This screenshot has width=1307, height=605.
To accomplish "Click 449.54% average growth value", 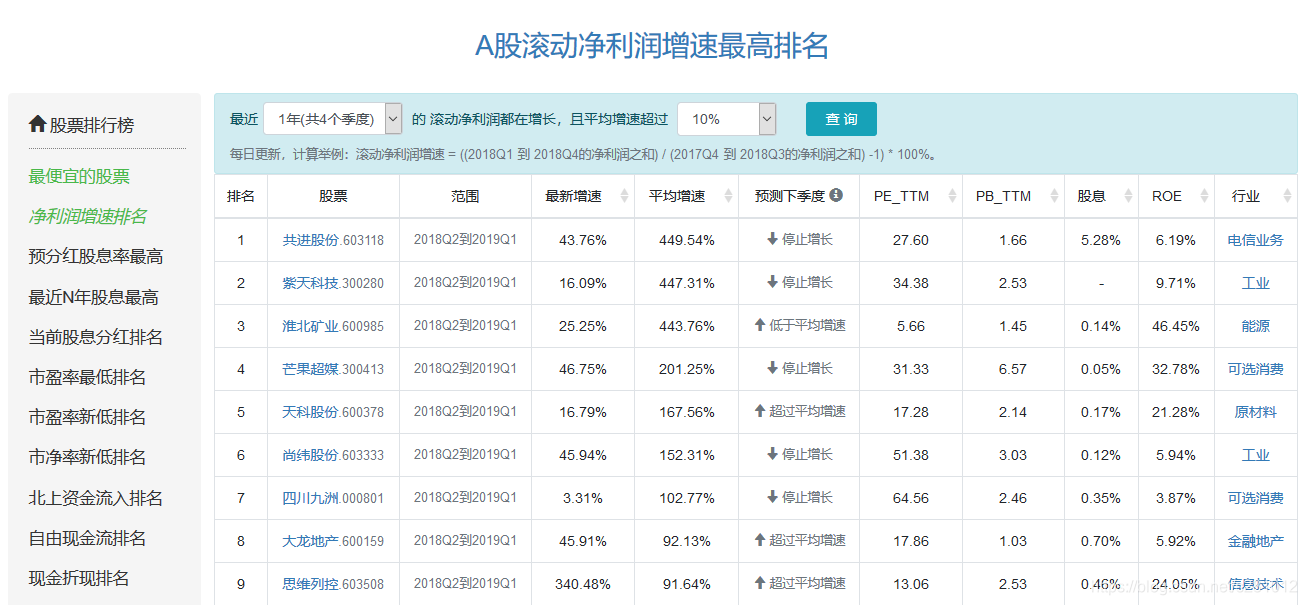I will click(x=687, y=240).
